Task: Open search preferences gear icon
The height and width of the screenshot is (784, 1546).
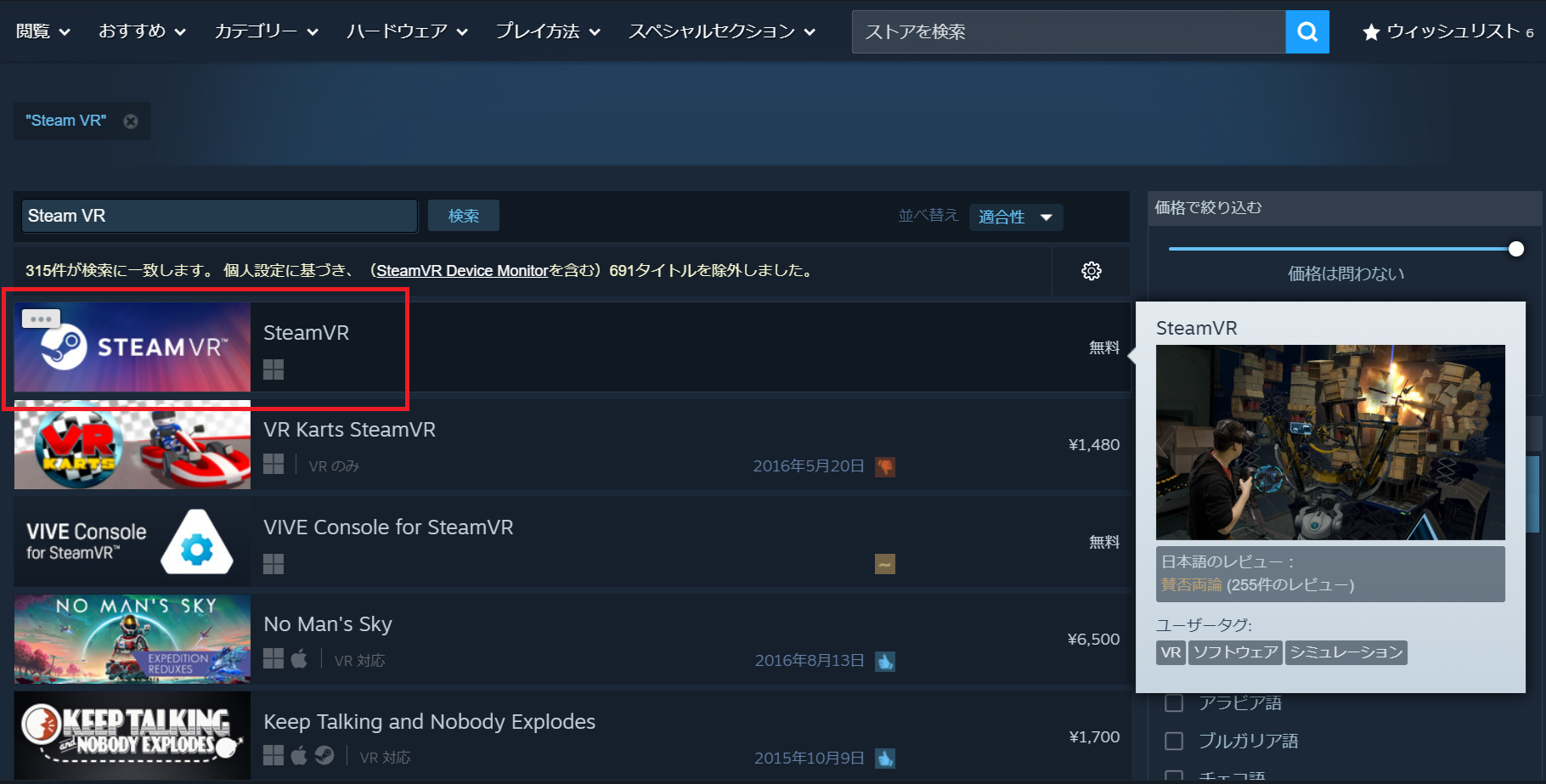Action: 1091,271
